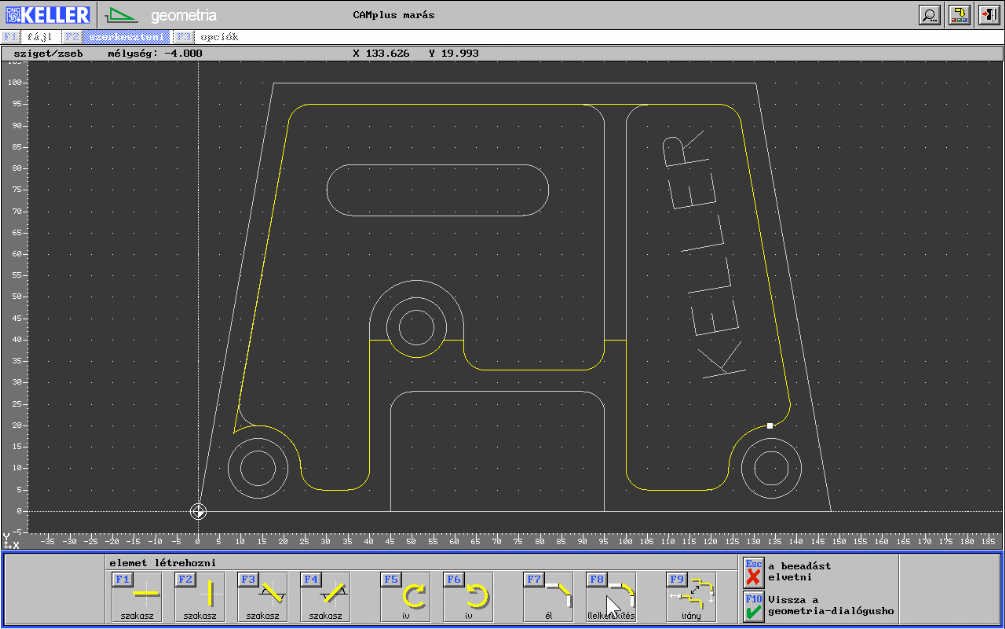Select the F7 chamfer edge tool

pos(548,597)
